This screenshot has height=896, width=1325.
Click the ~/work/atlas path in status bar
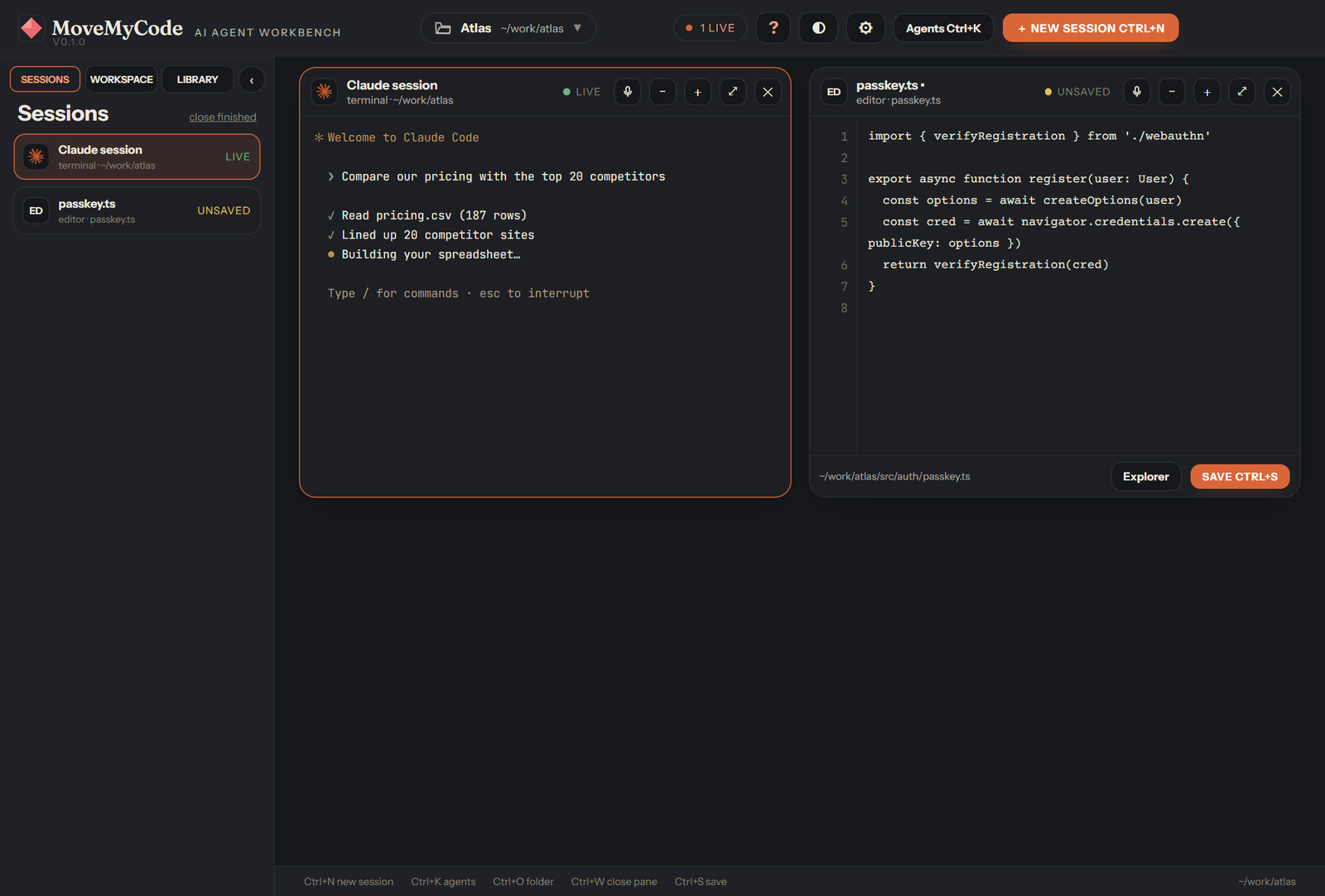click(x=1267, y=882)
